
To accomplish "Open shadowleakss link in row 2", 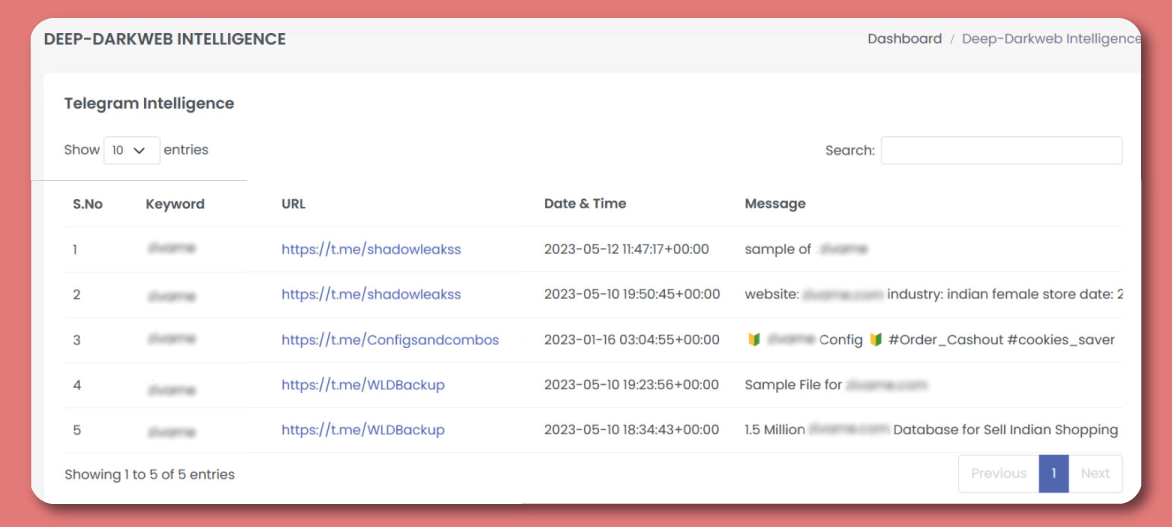I will tap(371, 294).
